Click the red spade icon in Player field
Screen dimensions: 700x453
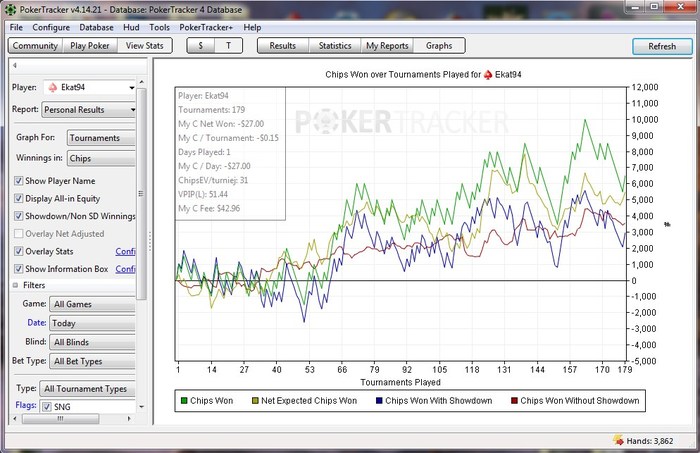click(x=53, y=87)
